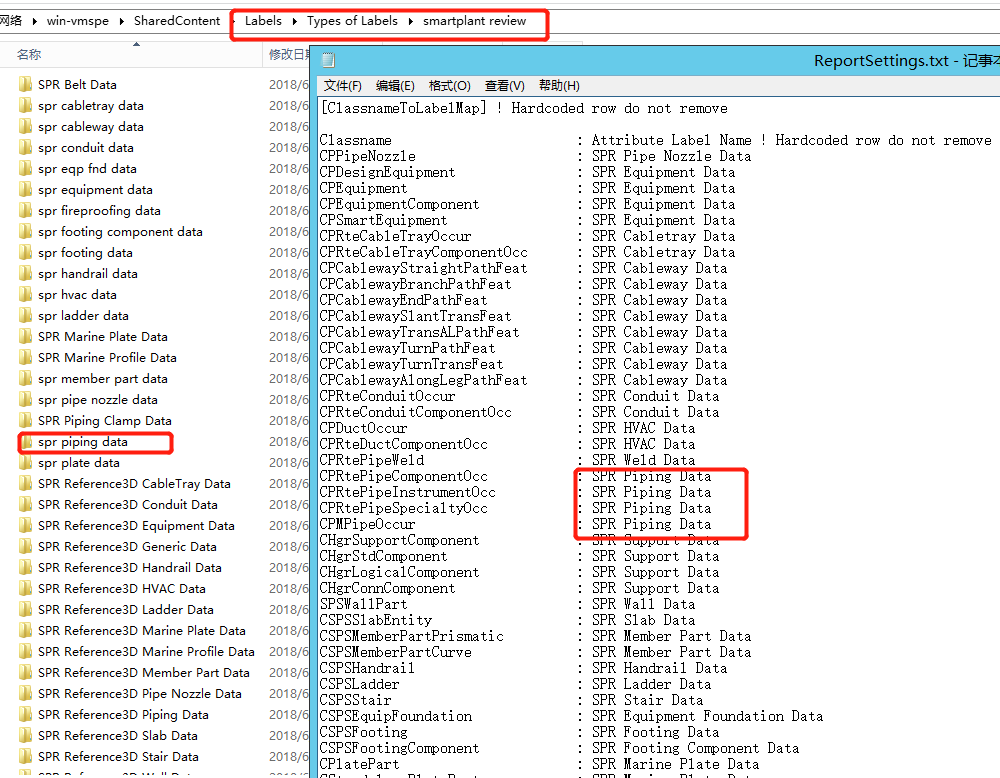Click the SPR Weld Data label value
The height and width of the screenshot is (778, 1000).
(x=643, y=460)
